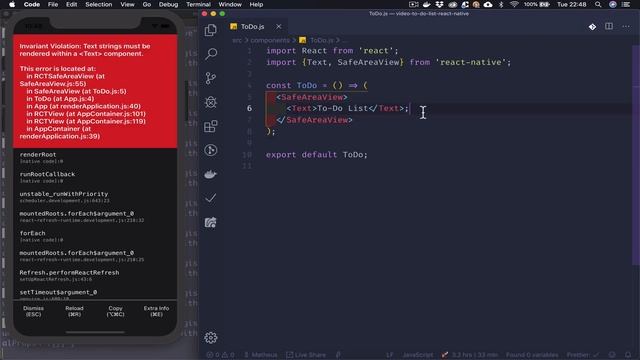Close the ToDo.js tab
This screenshot has height=360, width=640.
click(279, 27)
